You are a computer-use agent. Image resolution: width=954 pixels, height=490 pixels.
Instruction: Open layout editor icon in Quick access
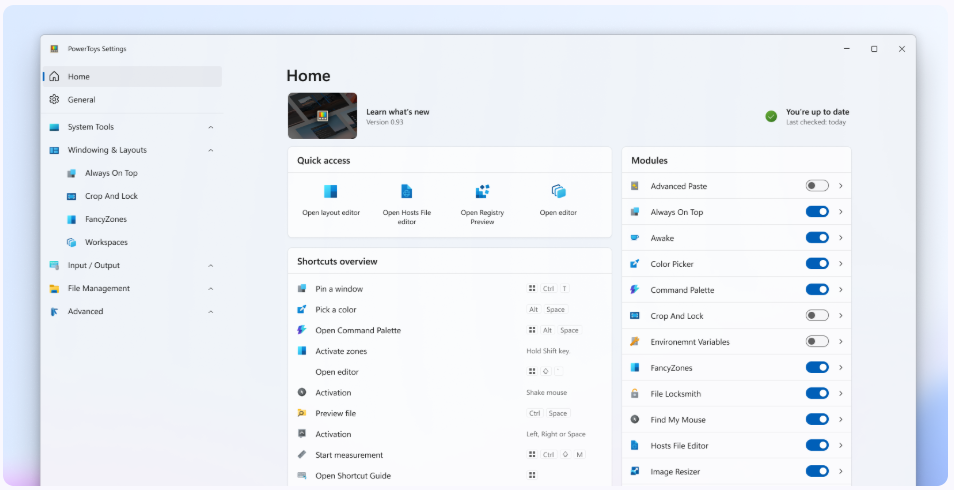(x=330, y=192)
